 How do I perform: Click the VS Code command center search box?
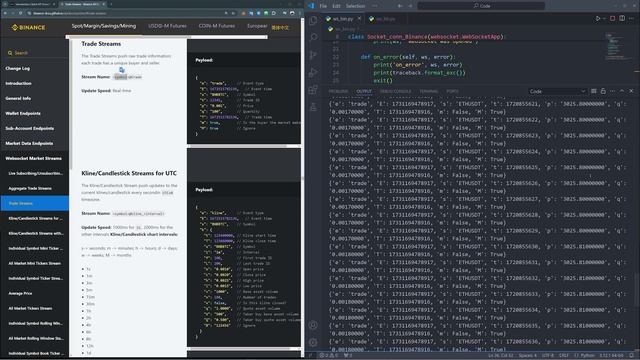pyautogui.click(x=481, y=6)
